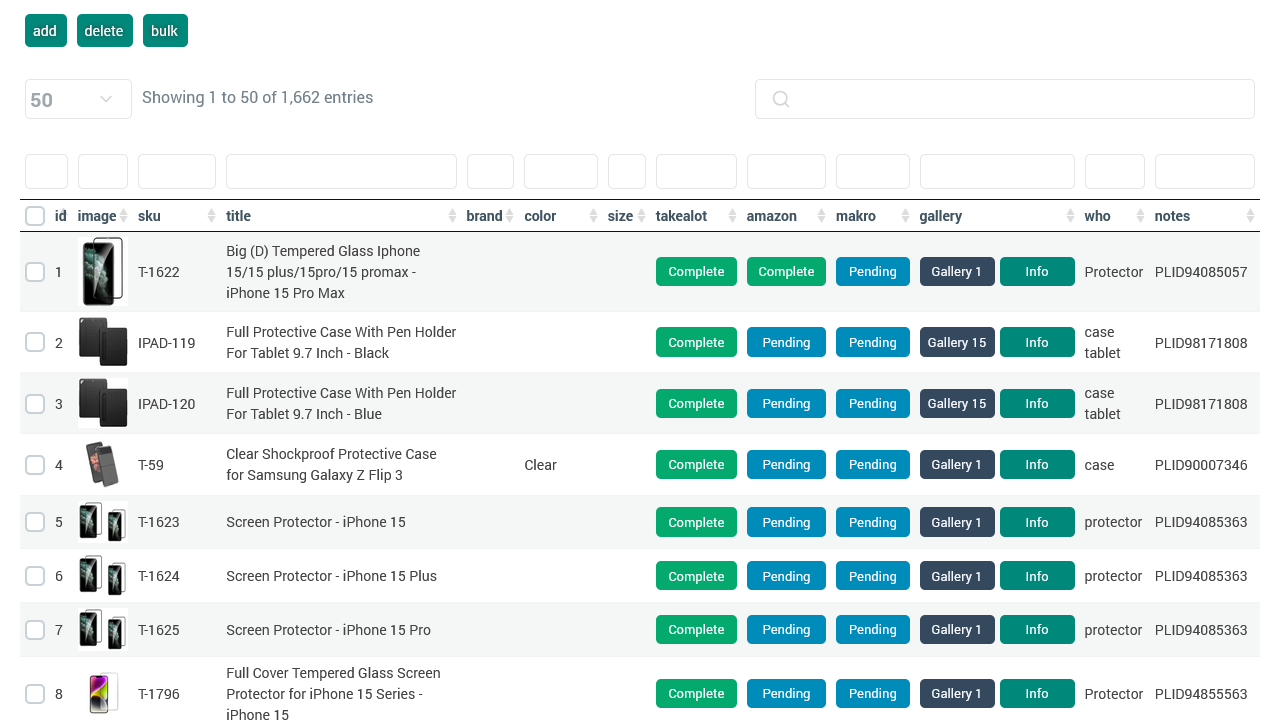Viewport: 1280px width, 720px height.
Task: Click the search magnifier icon
Action: pyautogui.click(x=780, y=99)
